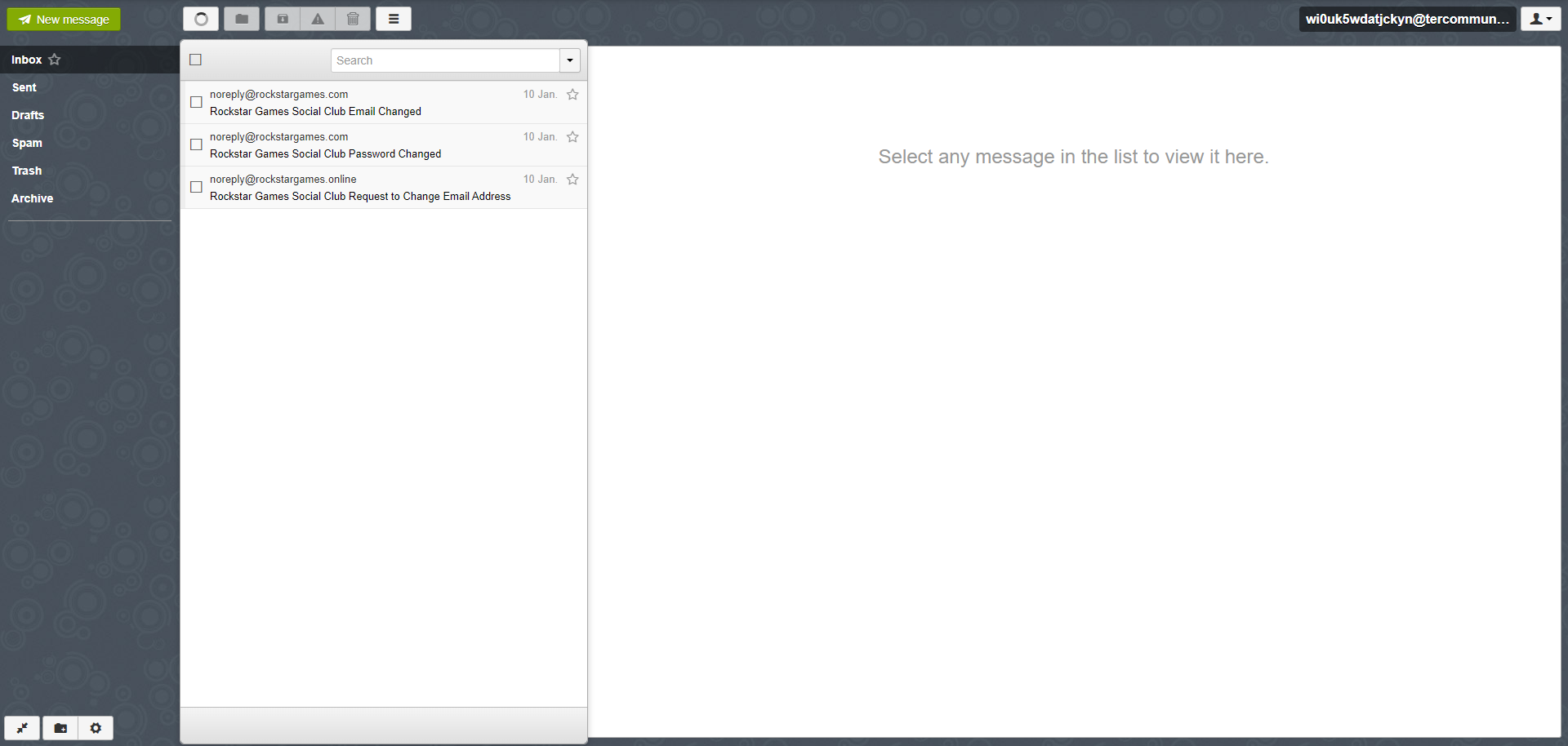Screen dimensions: 1568x746
Task: Focus the Search input field
Action: pyautogui.click(x=445, y=60)
